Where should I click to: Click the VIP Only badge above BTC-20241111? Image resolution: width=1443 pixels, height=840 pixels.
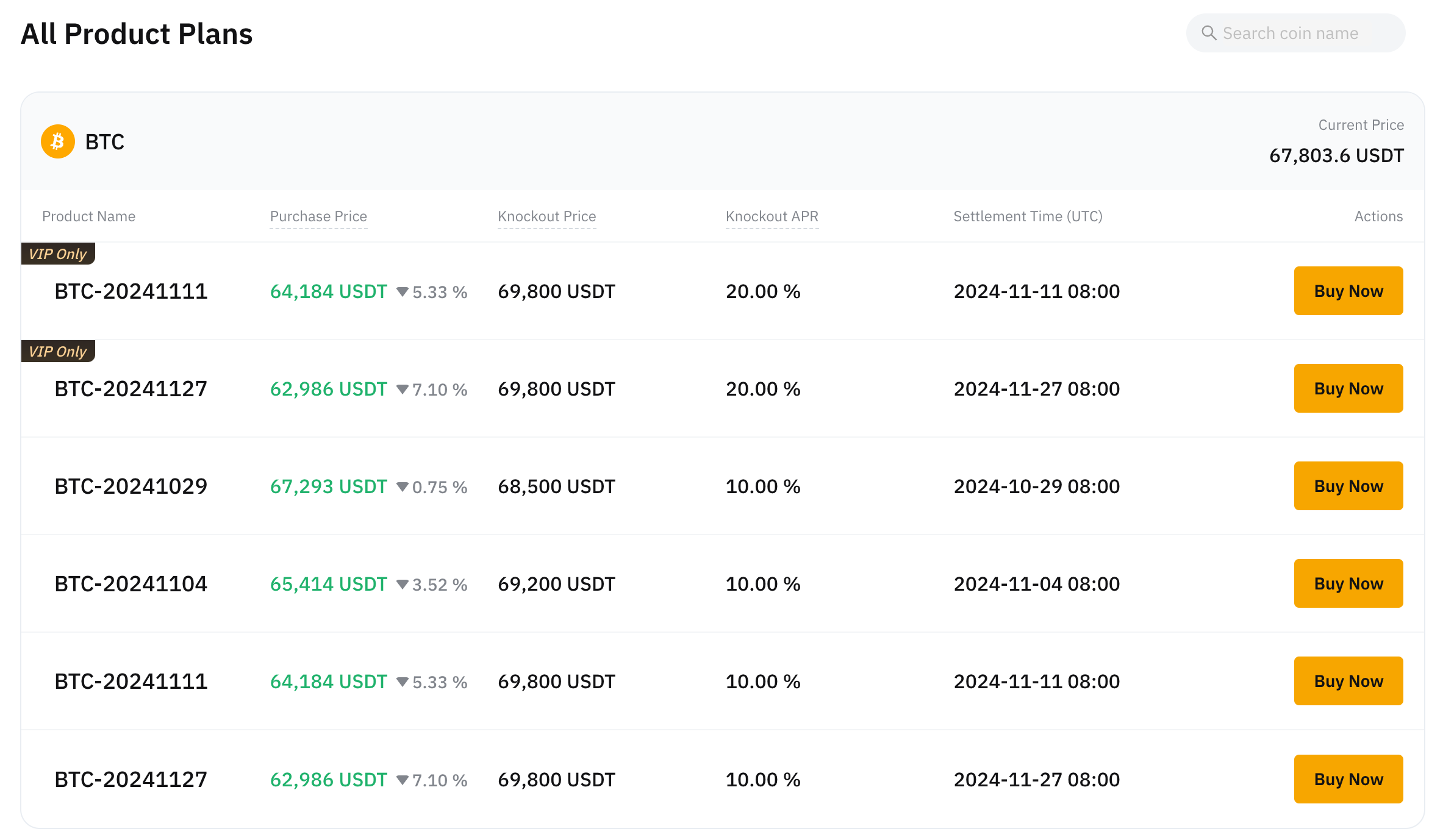pyautogui.click(x=58, y=254)
